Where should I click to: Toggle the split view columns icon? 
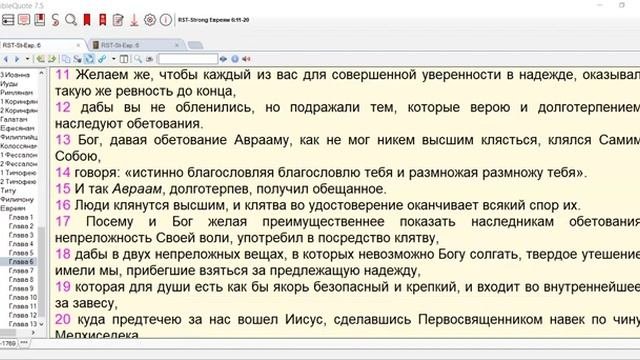124,59
